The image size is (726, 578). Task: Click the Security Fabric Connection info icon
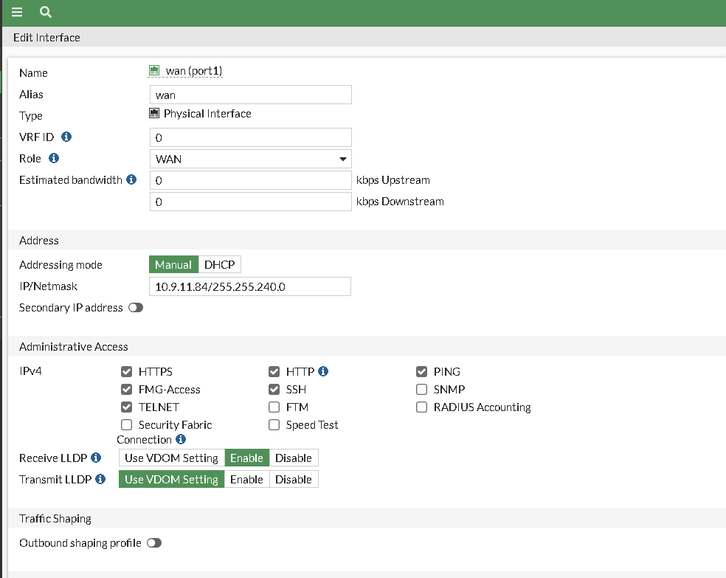(x=181, y=439)
